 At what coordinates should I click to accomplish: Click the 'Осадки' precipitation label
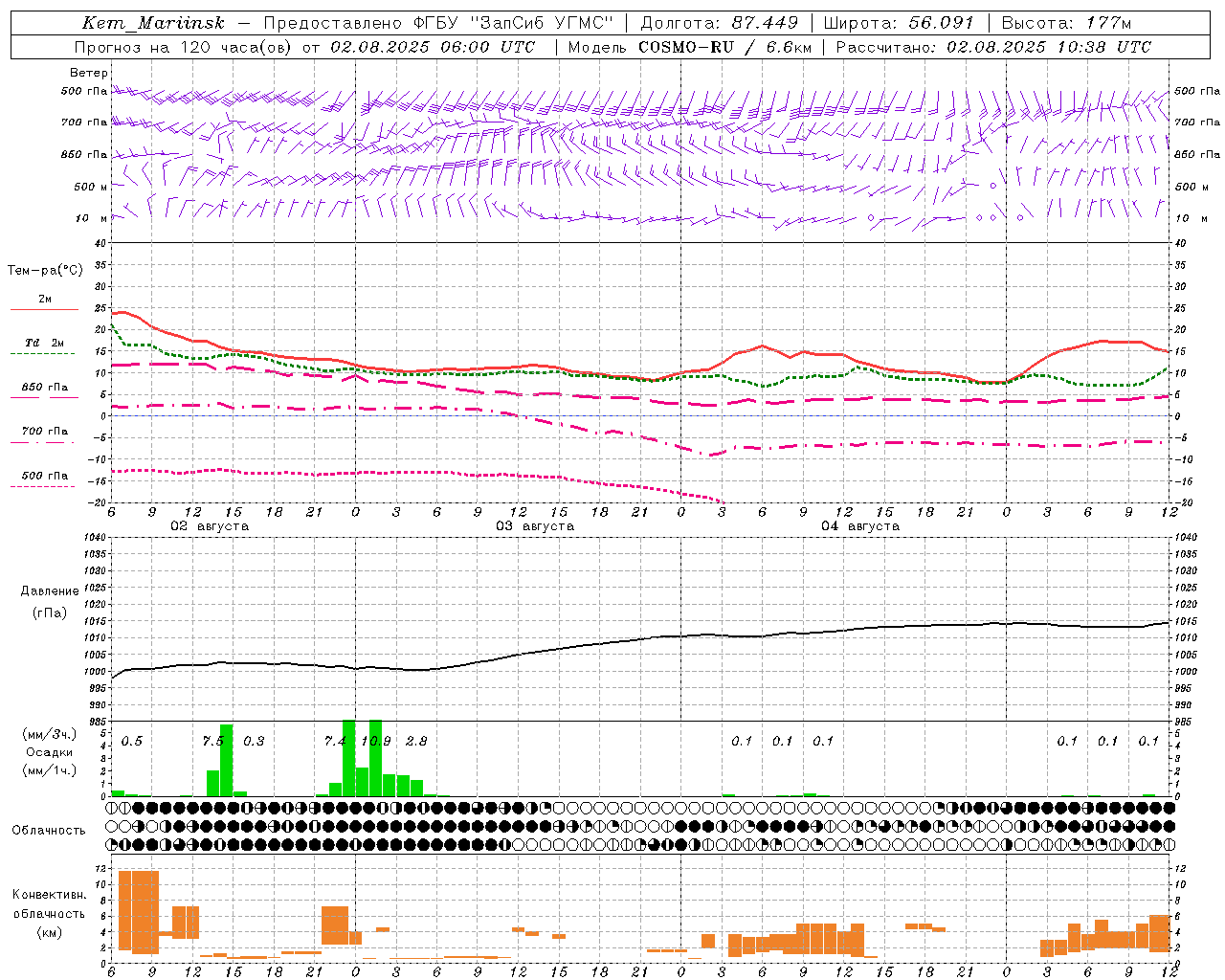[49, 752]
